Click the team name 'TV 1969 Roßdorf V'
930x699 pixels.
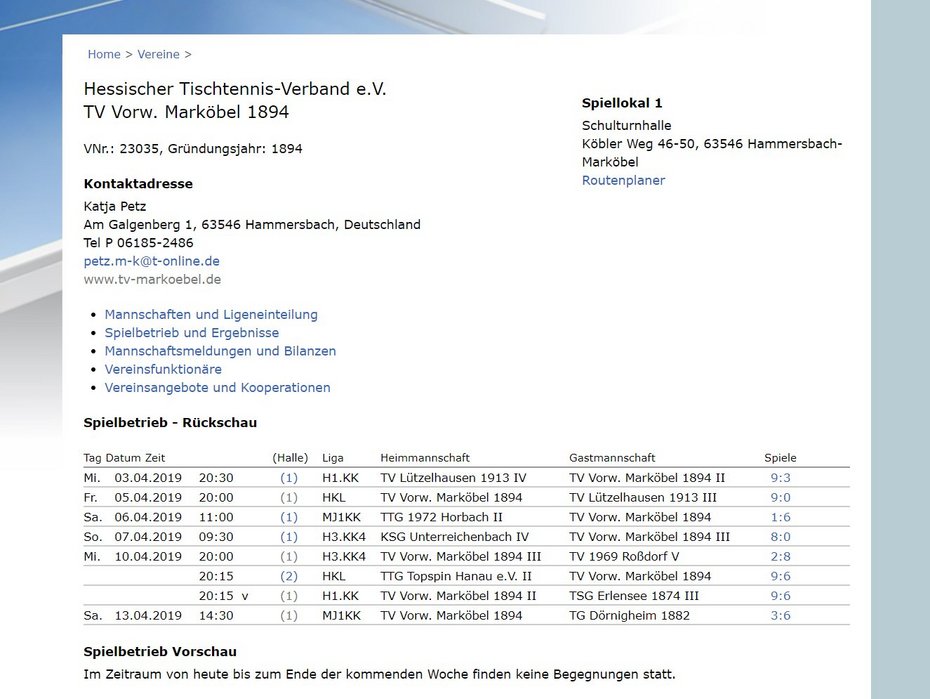click(625, 556)
